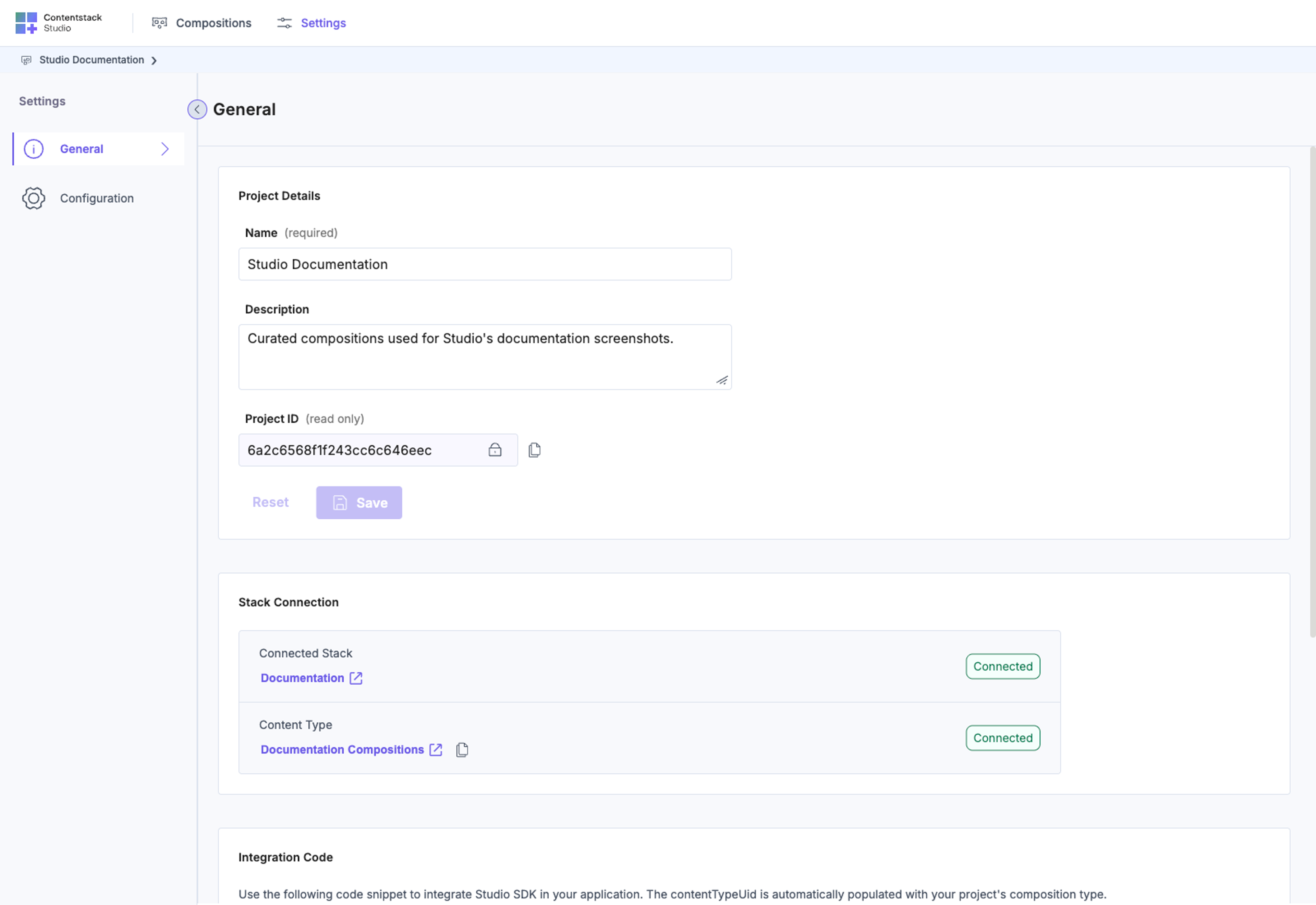Image resolution: width=1316 pixels, height=905 pixels.
Task: Click the Reset button
Action: point(270,503)
